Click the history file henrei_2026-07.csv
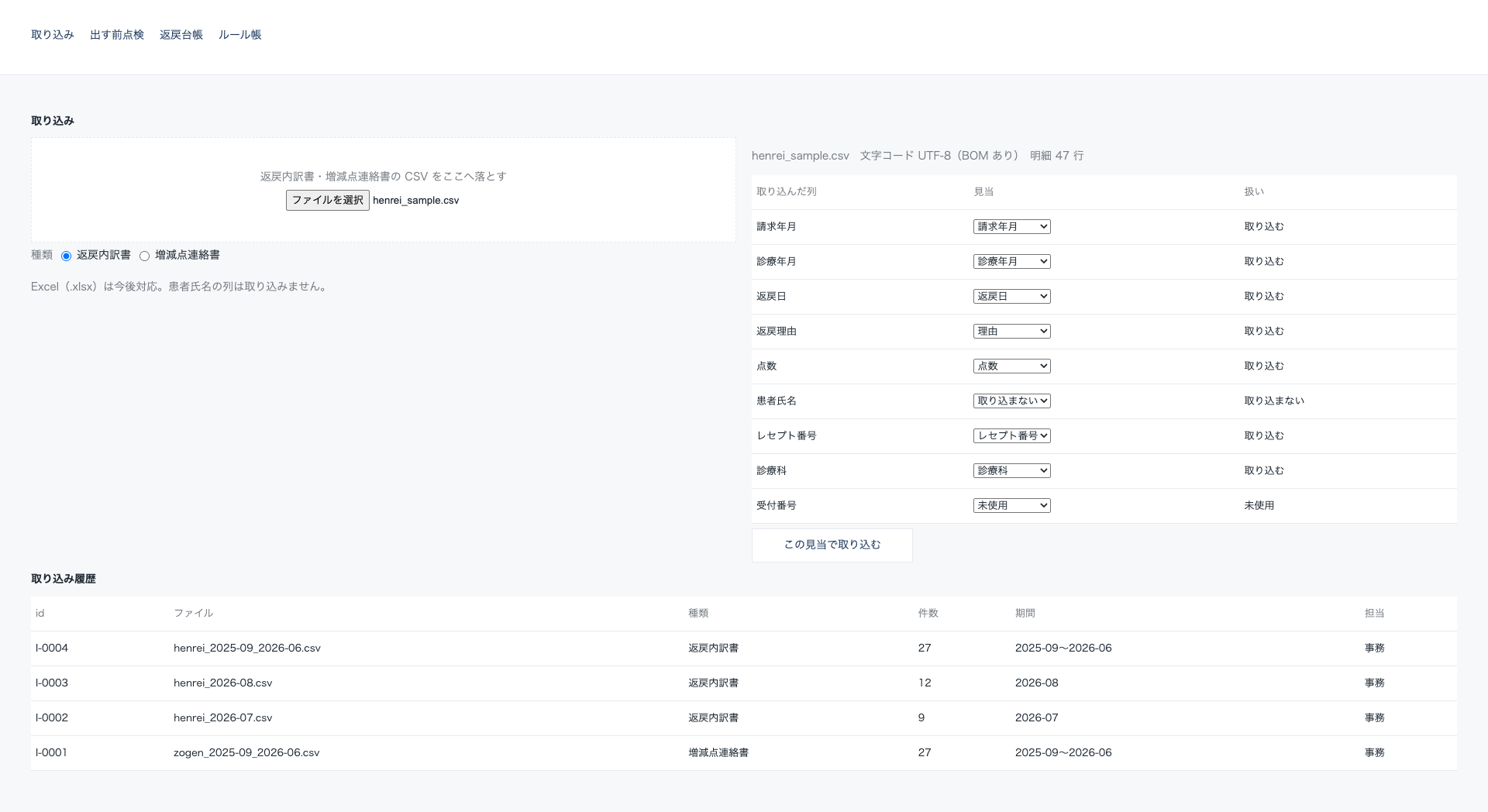This screenshot has width=1488, height=812. 223,718
